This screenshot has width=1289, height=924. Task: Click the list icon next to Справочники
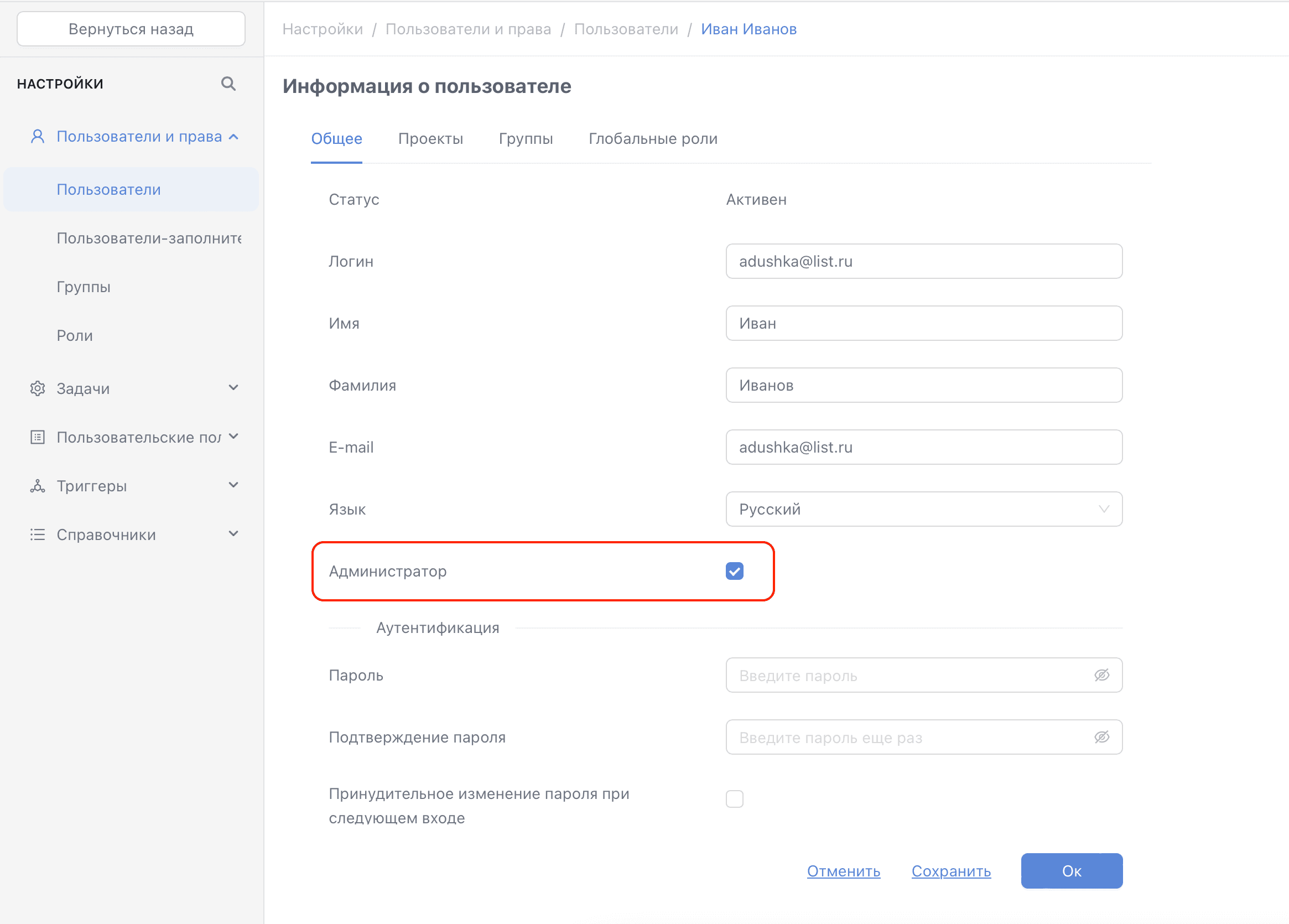38,534
